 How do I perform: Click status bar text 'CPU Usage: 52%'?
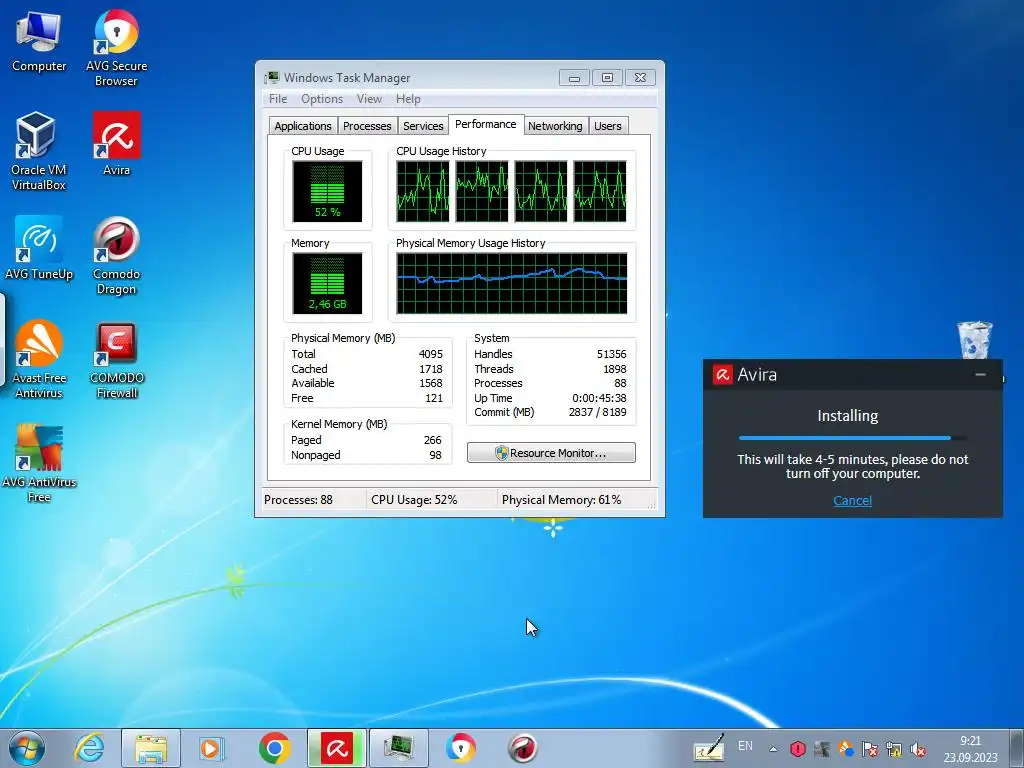[x=414, y=500]
